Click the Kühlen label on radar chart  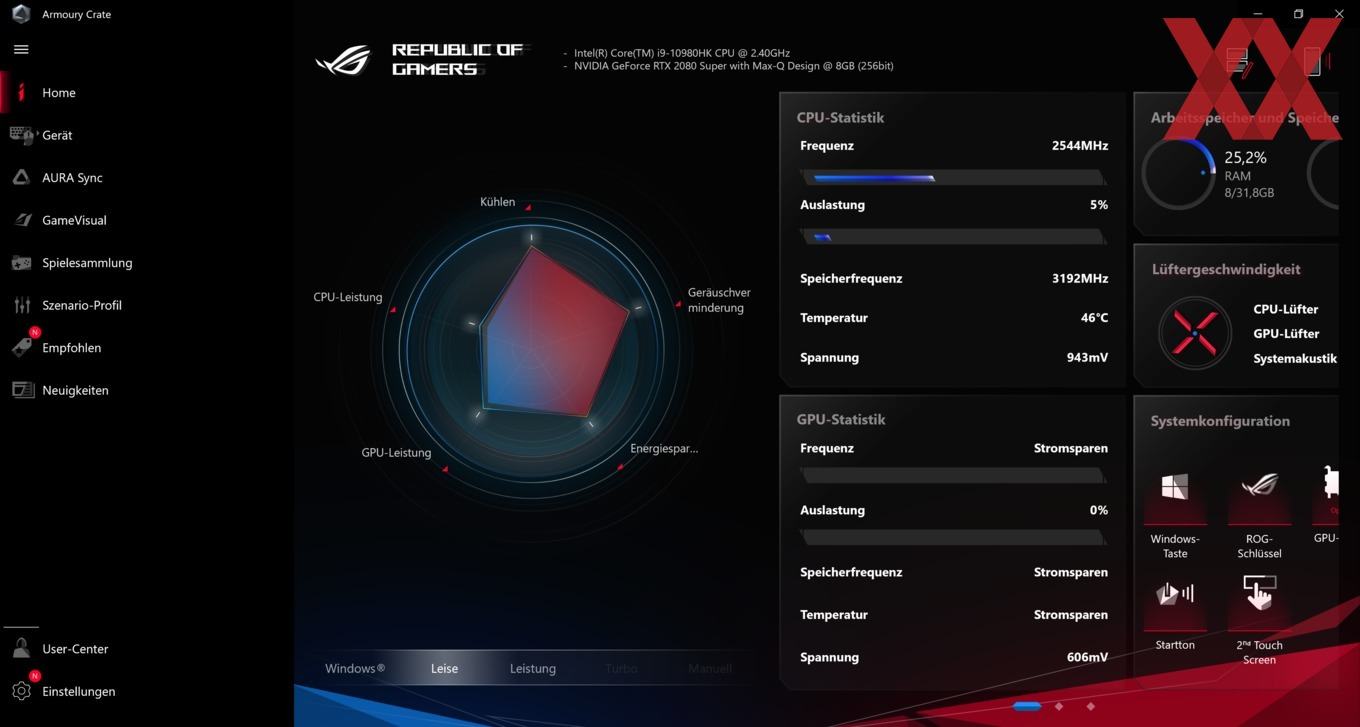(x=497, y=202)
